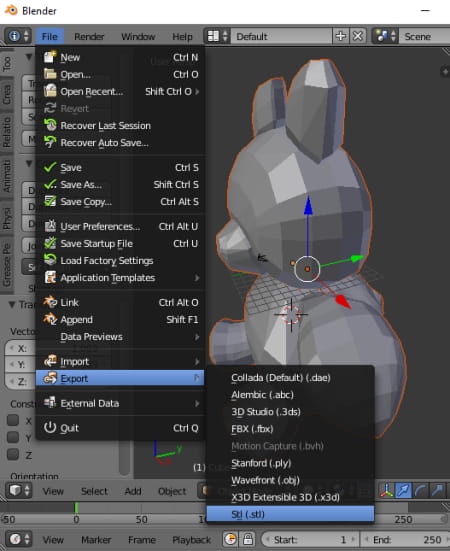Toggle the 3D manipulator axes icon
Screen dimensions: 450x551
click(387, 491)
